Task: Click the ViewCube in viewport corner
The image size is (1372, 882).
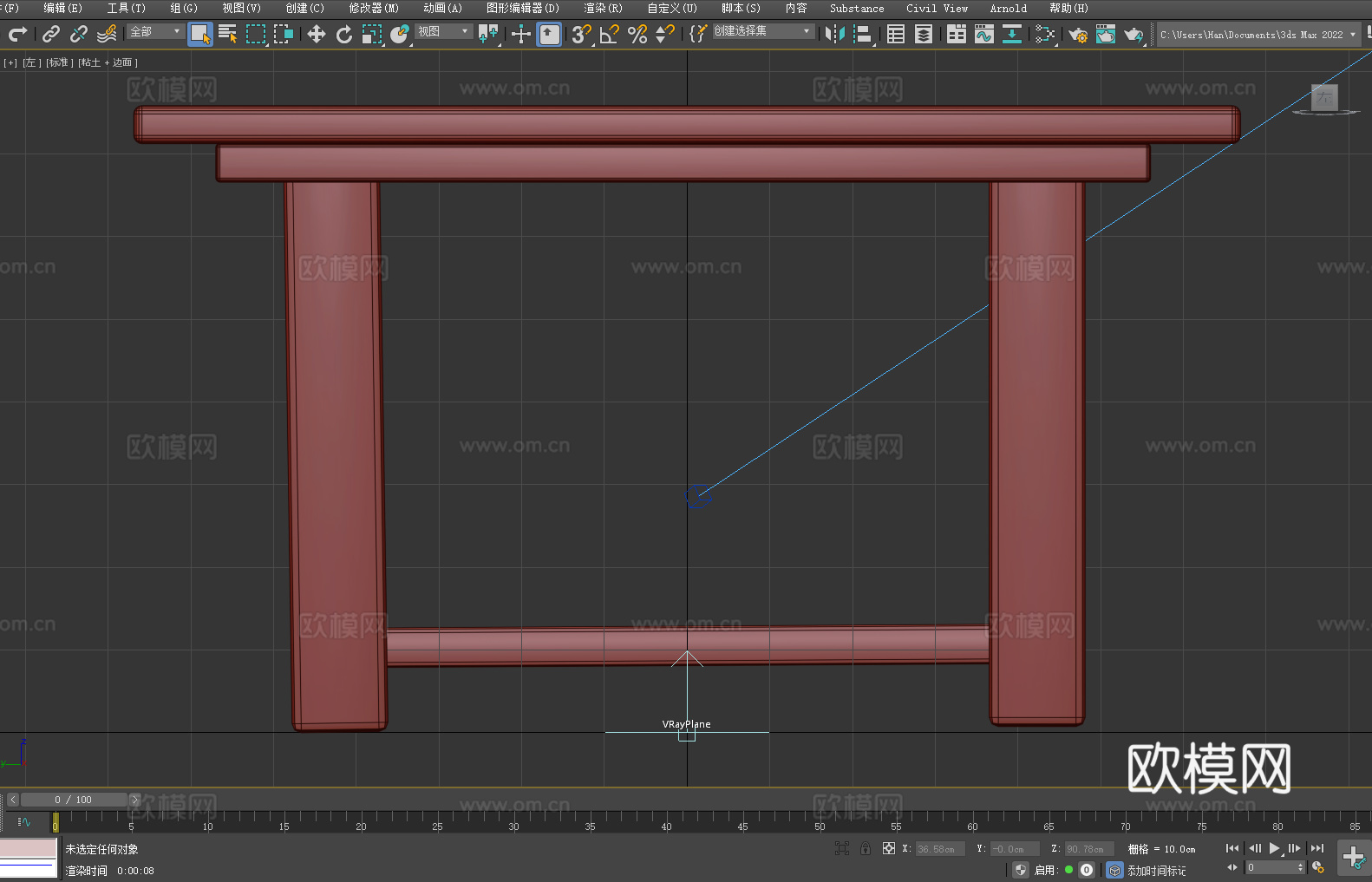Action: click(1324, 98)
